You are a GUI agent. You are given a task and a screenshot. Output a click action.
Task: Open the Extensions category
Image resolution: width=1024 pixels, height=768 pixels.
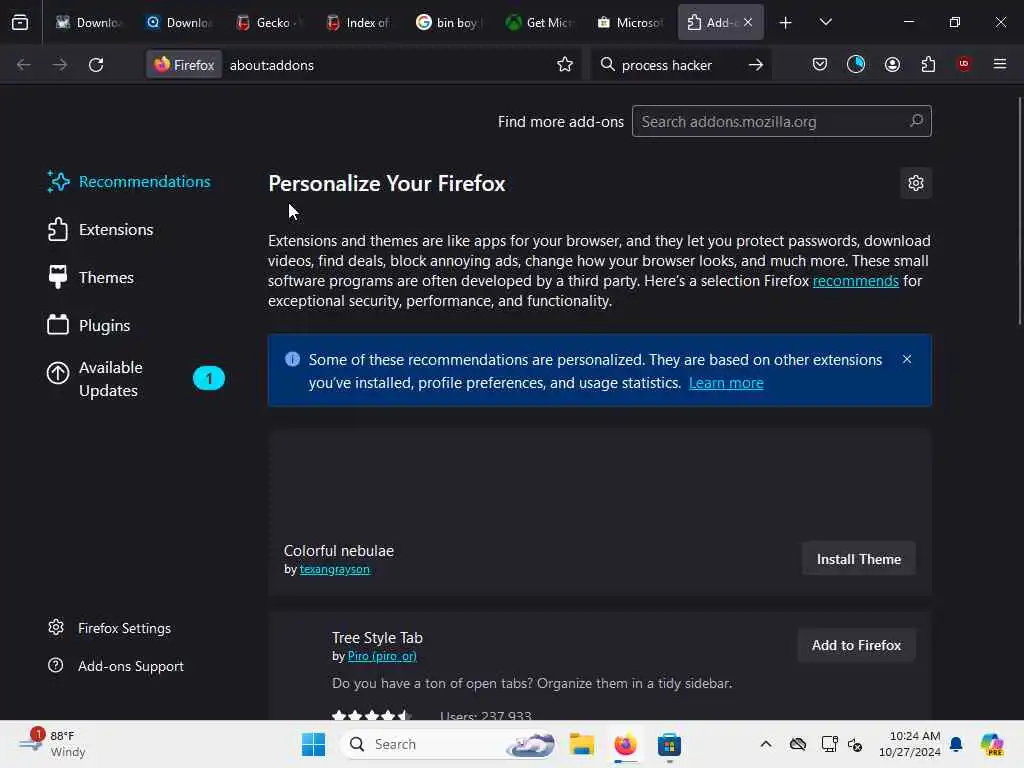101,230
